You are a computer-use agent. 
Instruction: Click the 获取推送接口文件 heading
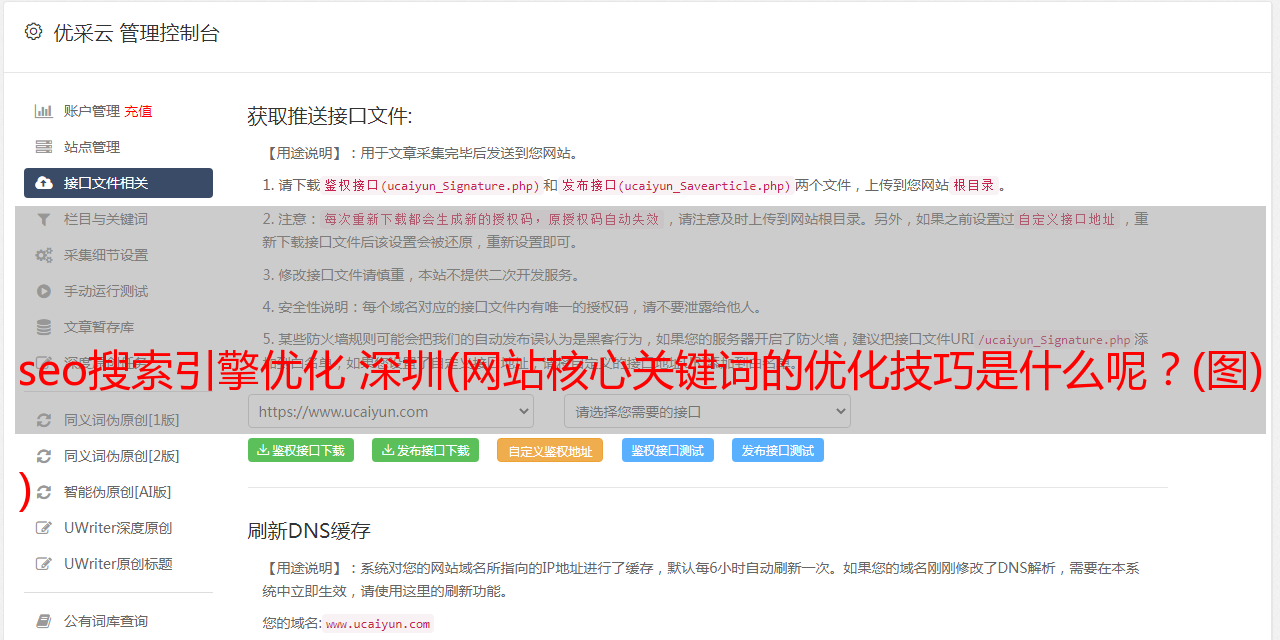coord(330,116)
